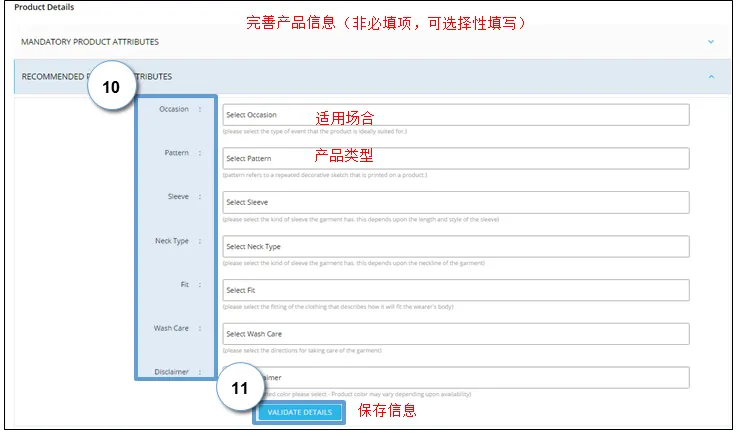Click the hint text under Select Pattern

325,175
